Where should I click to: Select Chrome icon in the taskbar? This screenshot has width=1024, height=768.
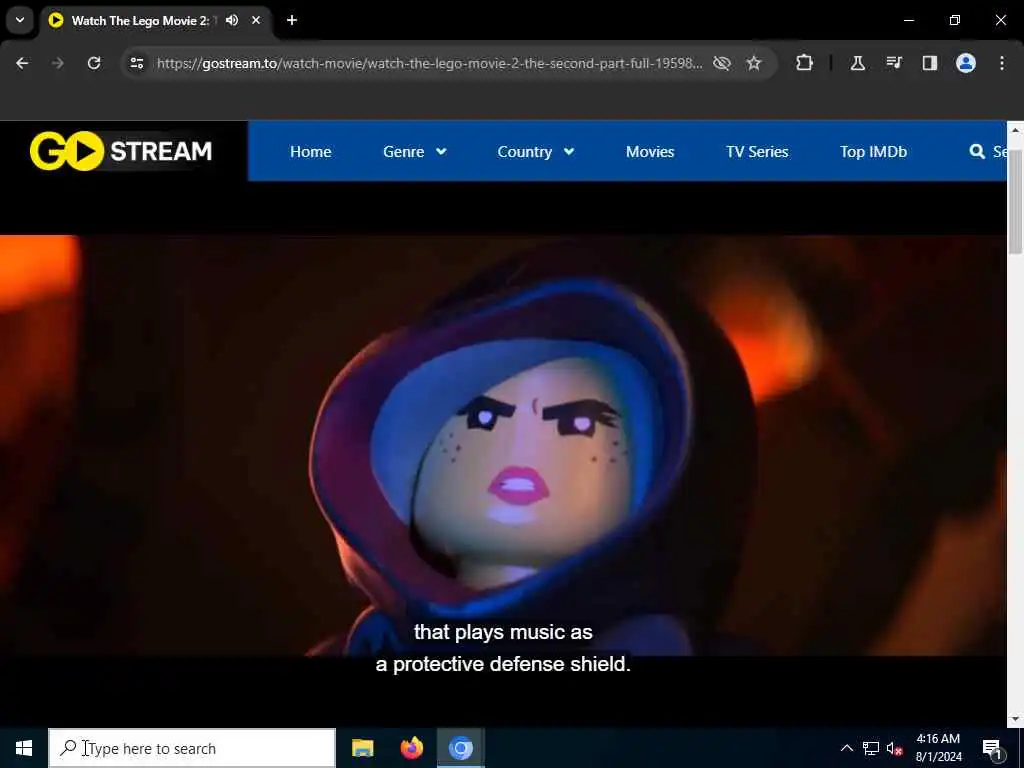pyautogui.click(x=460, y=748)
